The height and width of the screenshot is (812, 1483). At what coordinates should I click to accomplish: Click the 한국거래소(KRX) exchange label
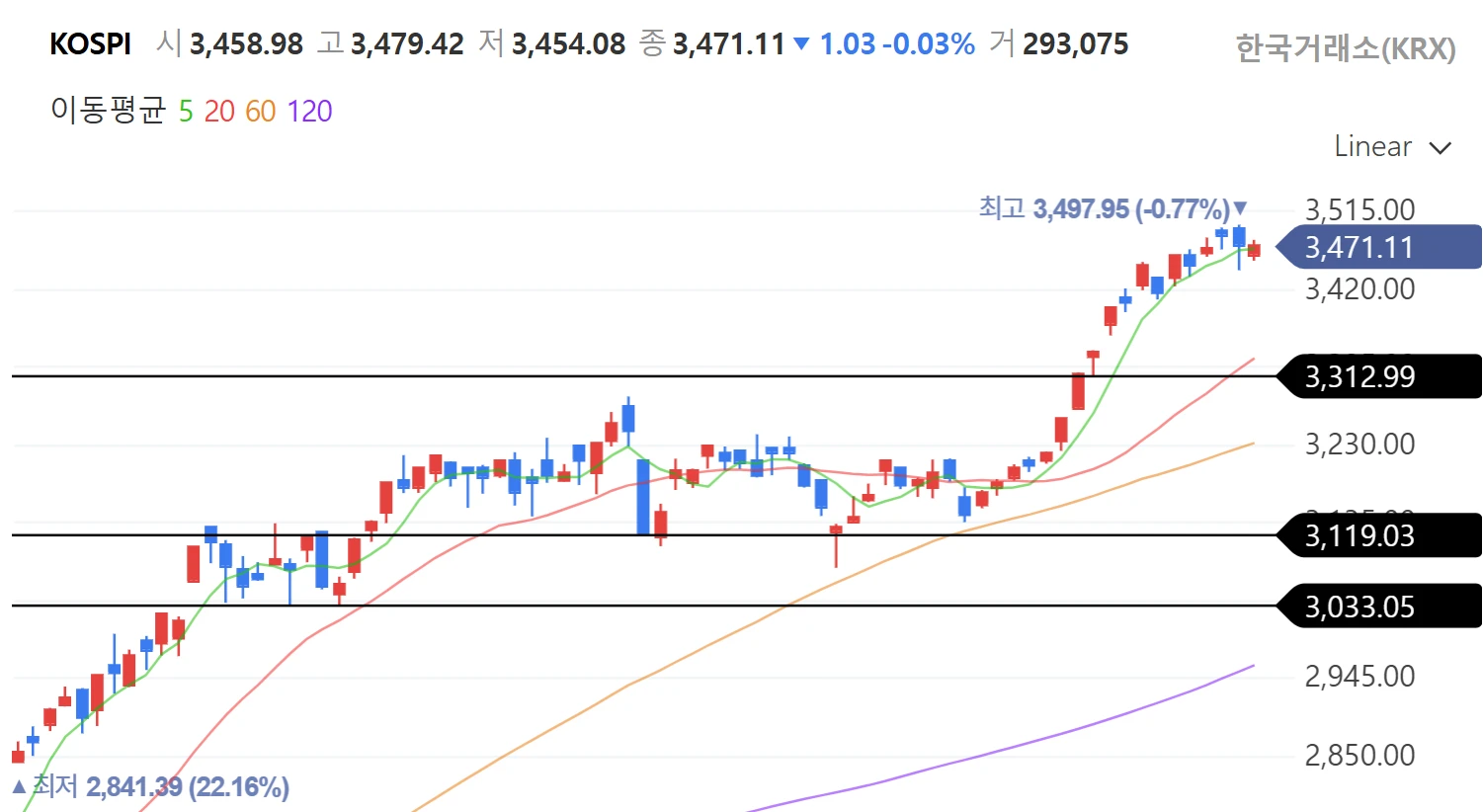(x=1345, y=48)
